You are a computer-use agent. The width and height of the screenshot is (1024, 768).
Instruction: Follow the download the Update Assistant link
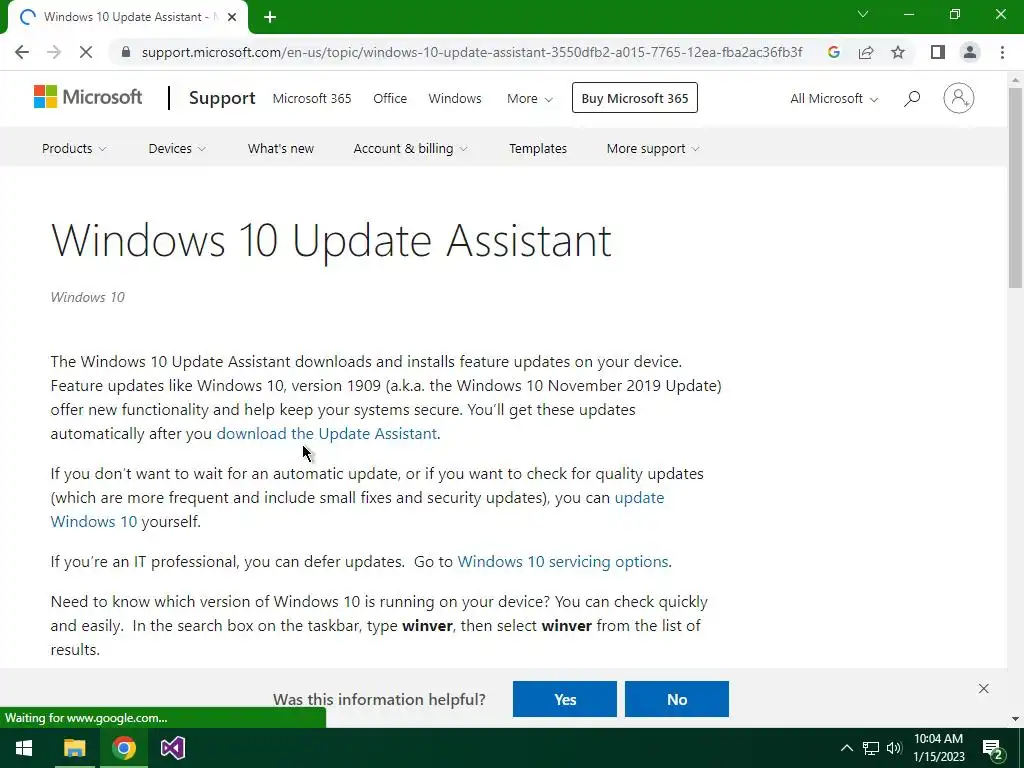(x=327, y=434)
